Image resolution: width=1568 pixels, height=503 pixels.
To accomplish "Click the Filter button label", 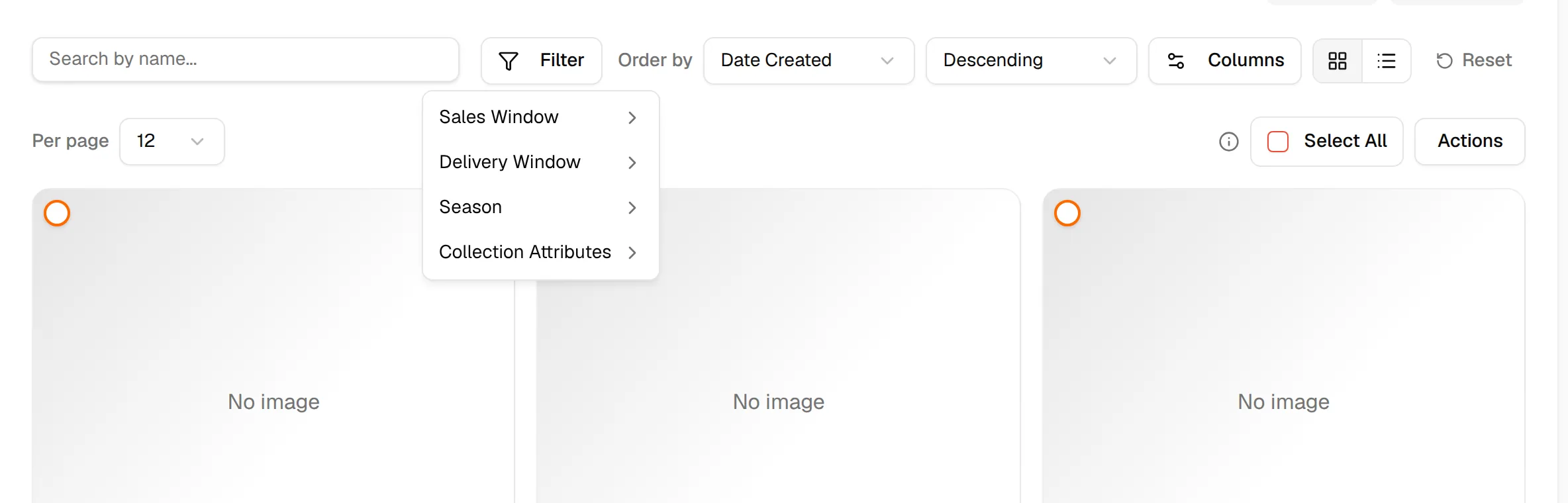I will point(562,60).
